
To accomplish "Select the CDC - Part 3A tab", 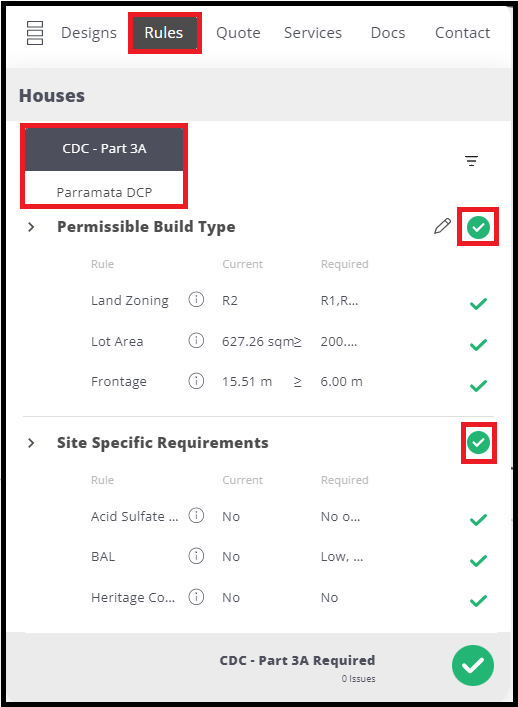I will pos(104,149).
